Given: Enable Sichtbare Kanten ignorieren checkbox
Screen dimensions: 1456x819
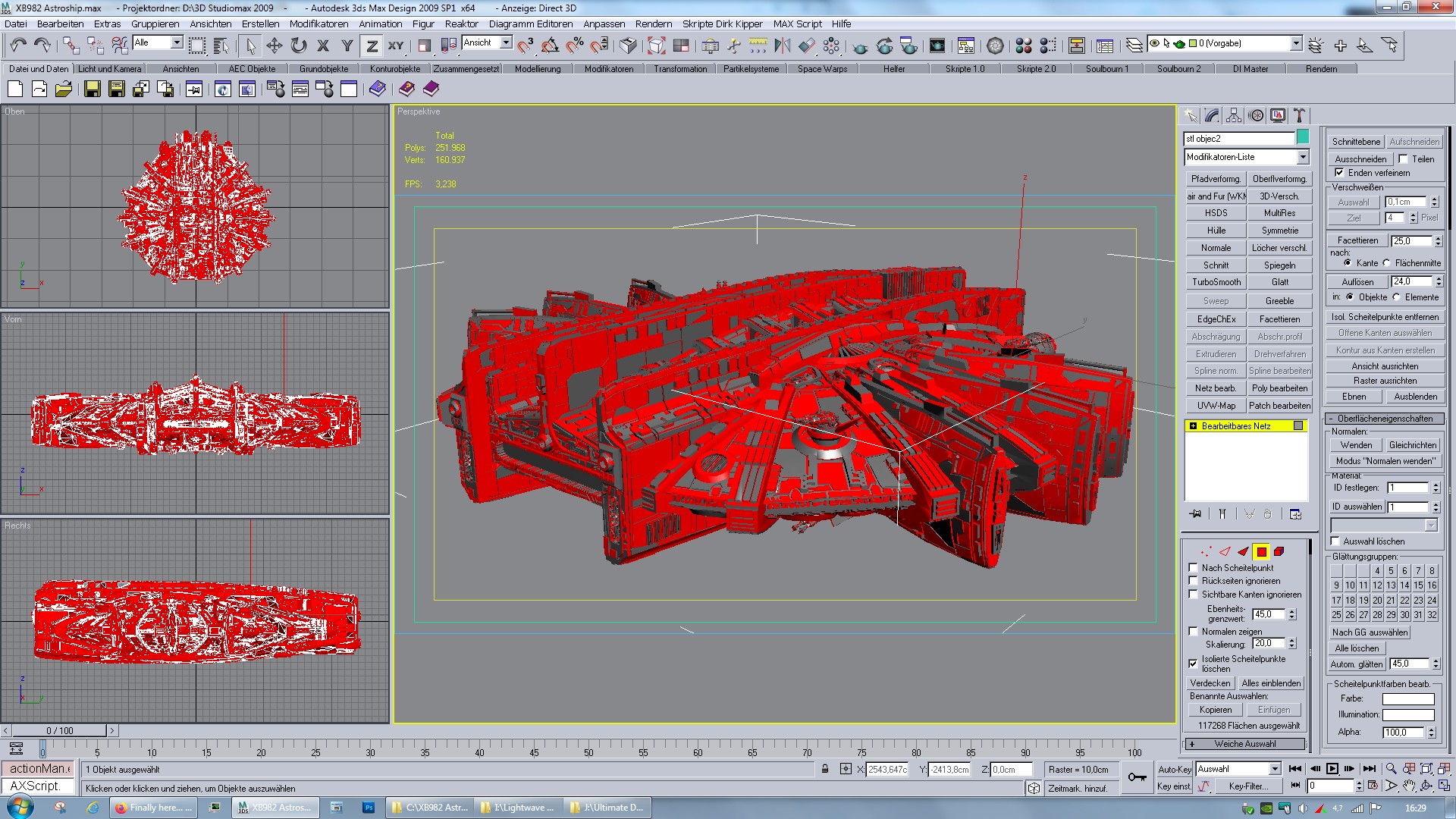Looking at the screenshot, I should pos(1194,595).
